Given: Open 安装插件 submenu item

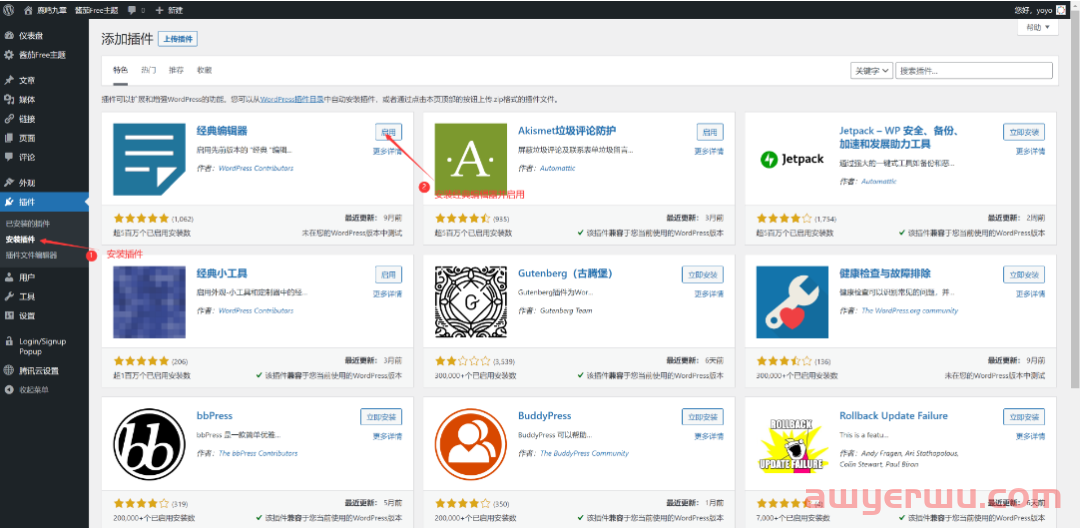Looking at the screenshot, I should coord(20,240).
